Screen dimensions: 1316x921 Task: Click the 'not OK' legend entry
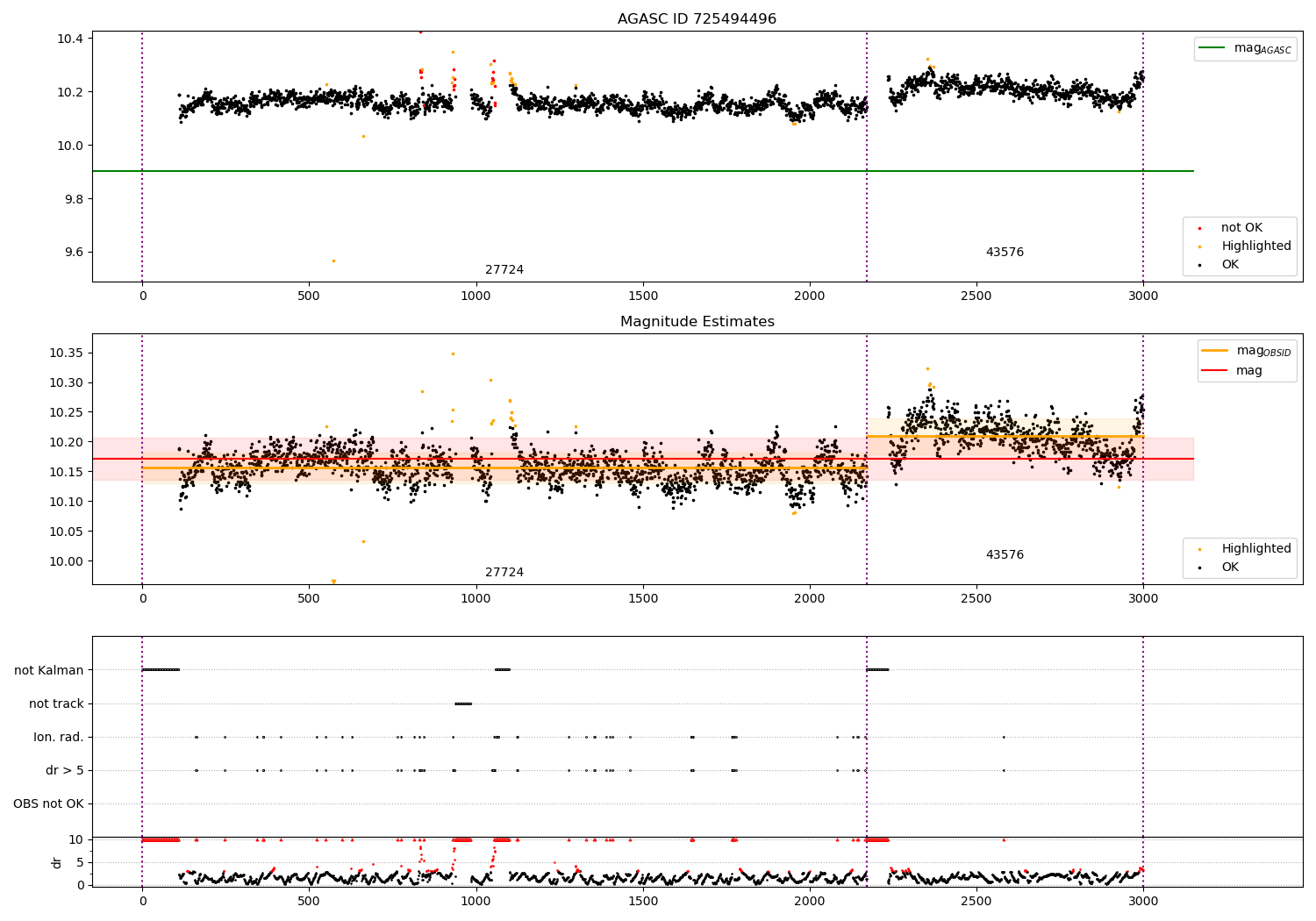coord(1241,228)
